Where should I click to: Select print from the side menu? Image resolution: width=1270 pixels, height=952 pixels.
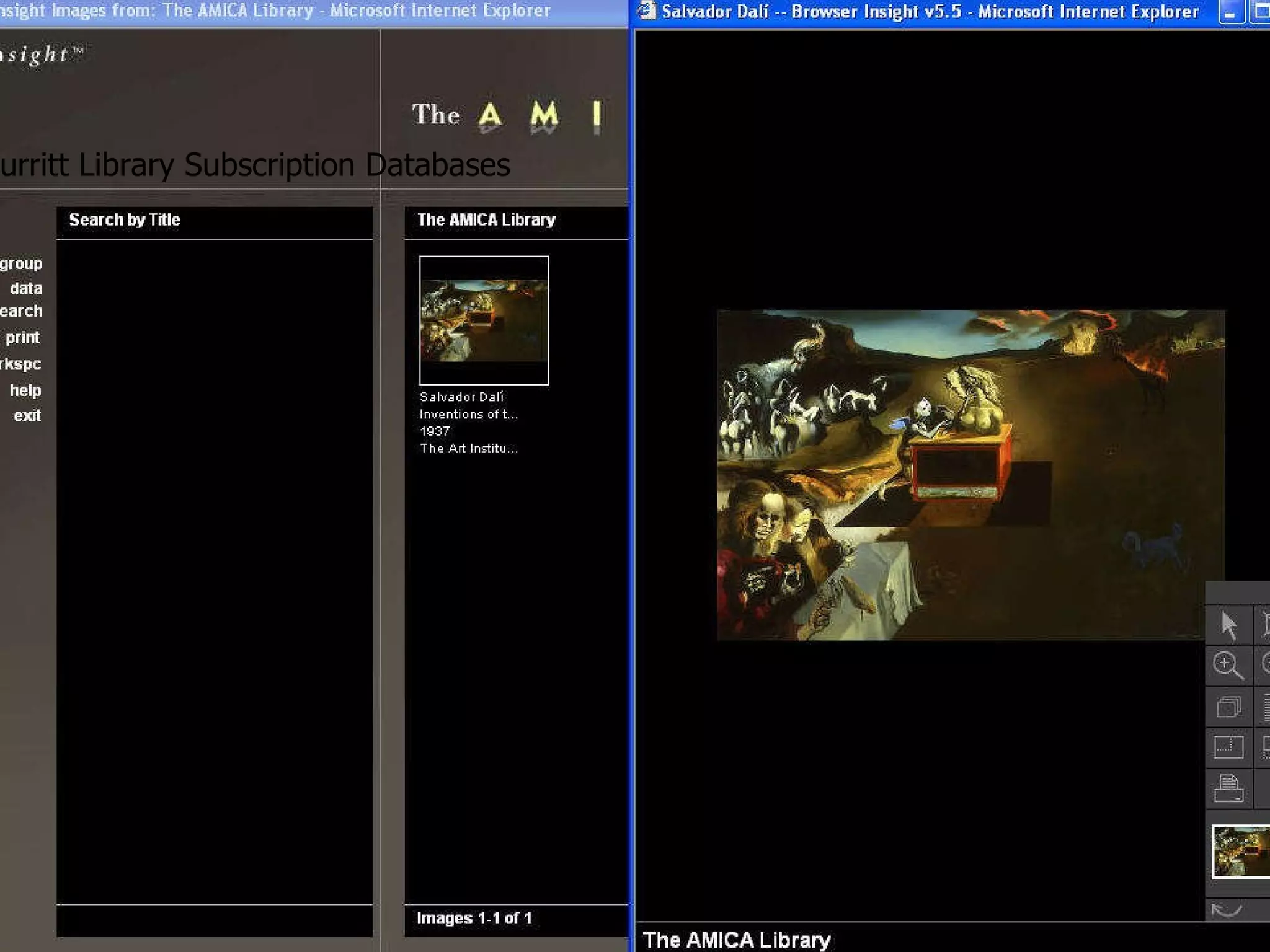point(23,337)
